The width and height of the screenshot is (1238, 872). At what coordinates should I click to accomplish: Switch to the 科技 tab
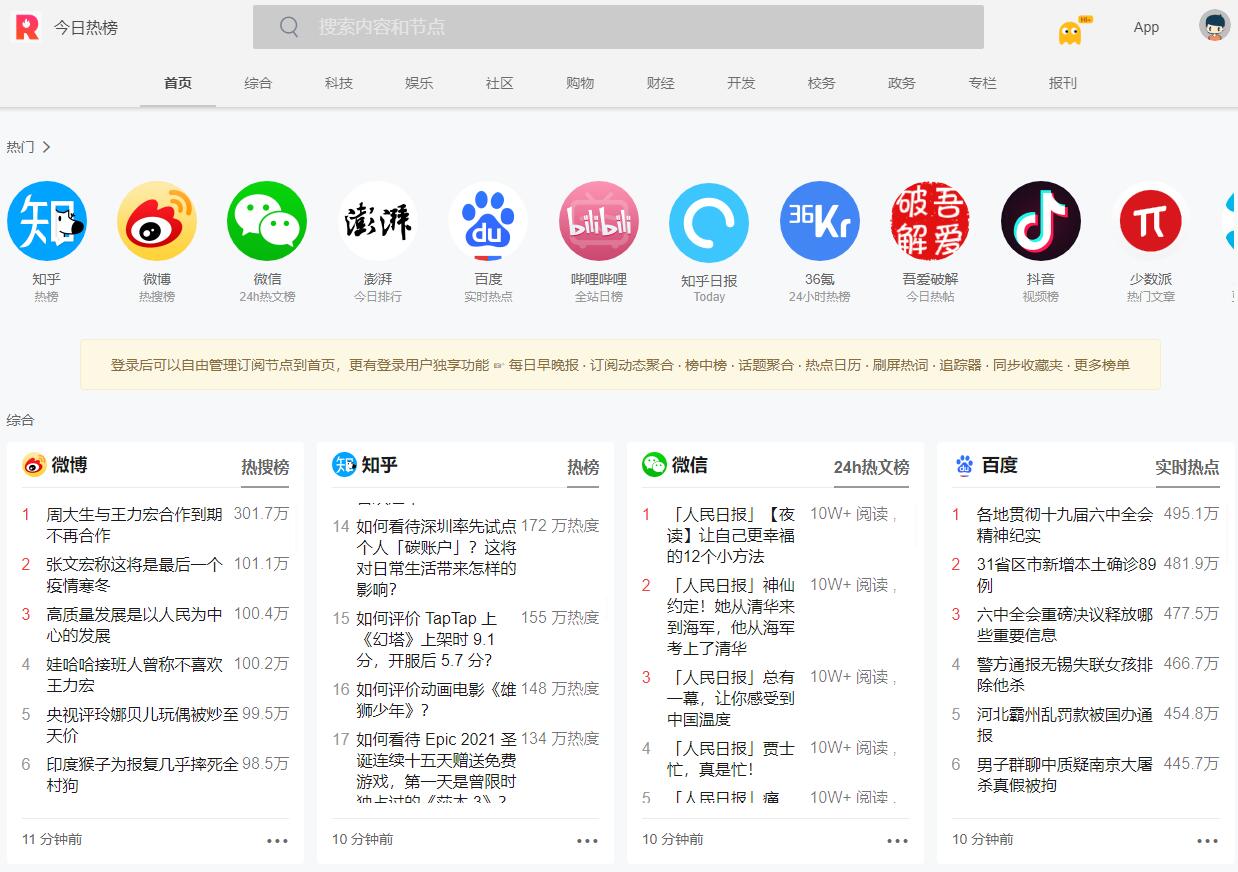coord(339,83)
